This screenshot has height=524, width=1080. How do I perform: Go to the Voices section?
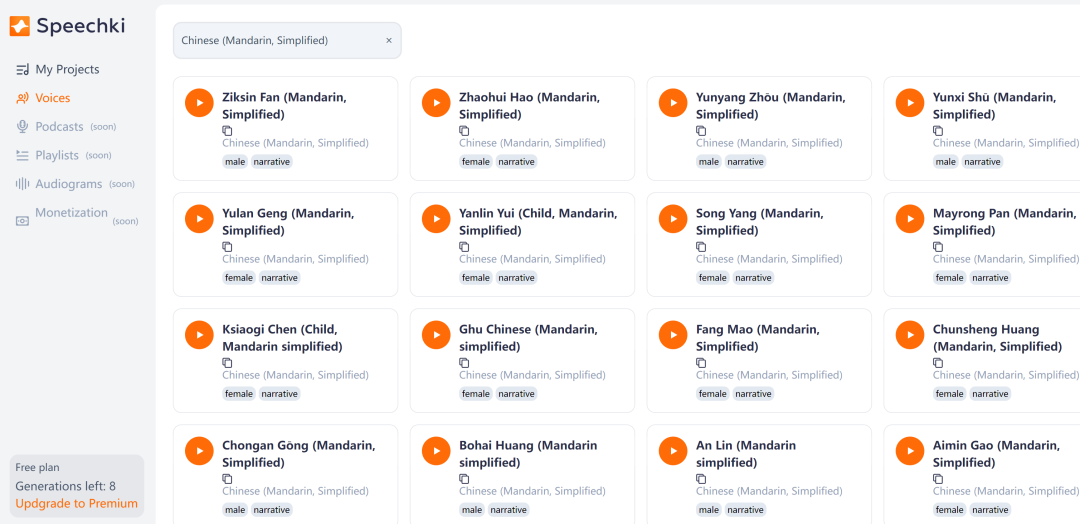[52, 98]
